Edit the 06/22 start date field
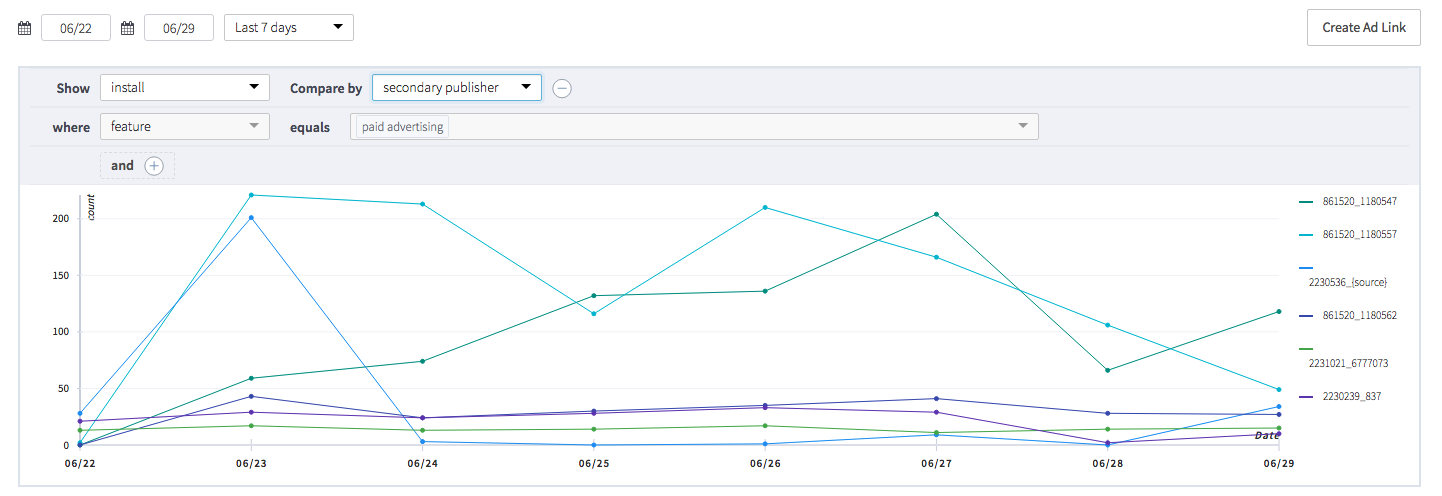Viewport: 1442px width, 496px height. tap(76, 28)
